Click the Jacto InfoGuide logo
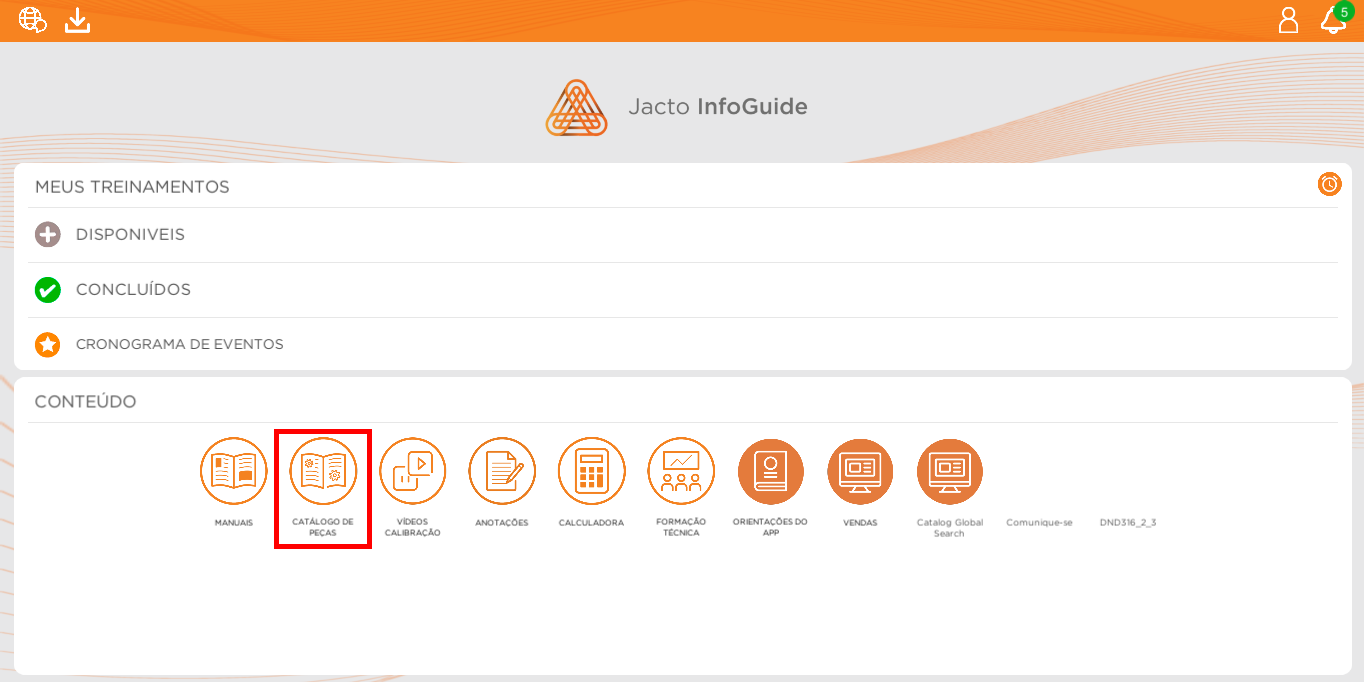The width and height of the screenshot is (1364, 682). 676,107
